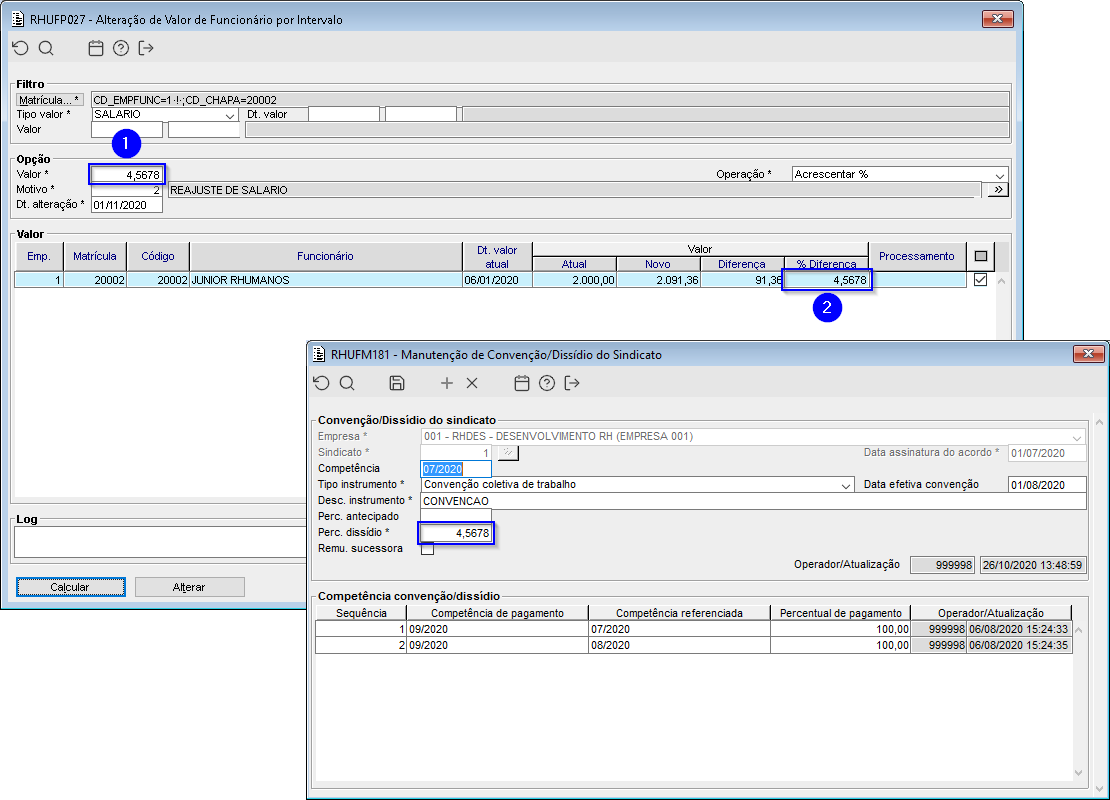Click the Novo column header
Viewport: 1110px width, 800px height.
pyautogui.click(x=658, y=264)
